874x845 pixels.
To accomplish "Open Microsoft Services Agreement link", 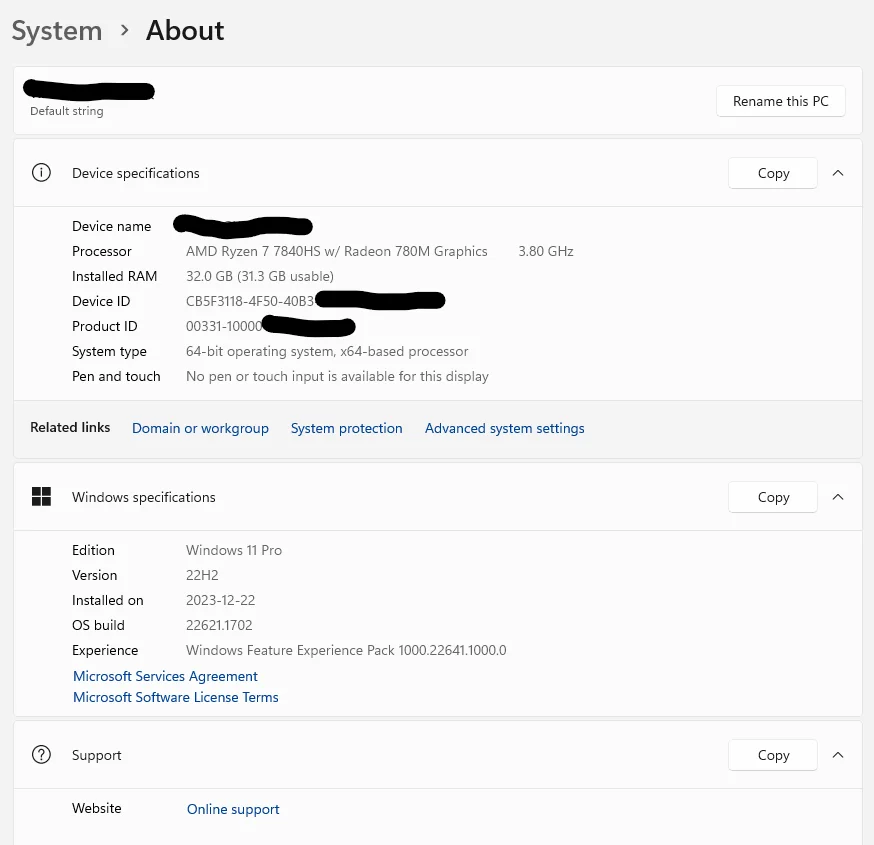I will click(165, 676).
